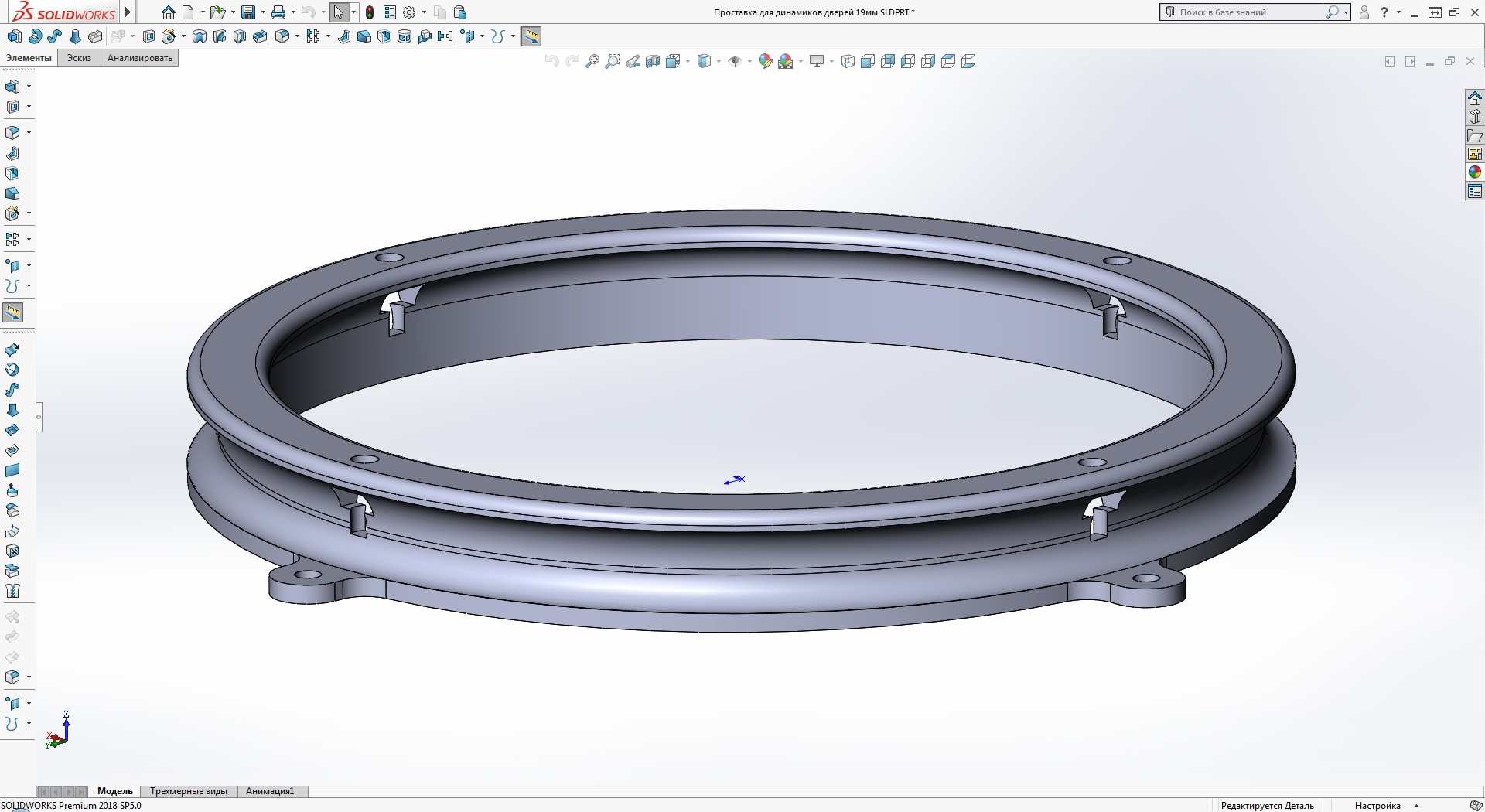
Task: Click the Rebuild traffic light icon
Action: point(370,12)
